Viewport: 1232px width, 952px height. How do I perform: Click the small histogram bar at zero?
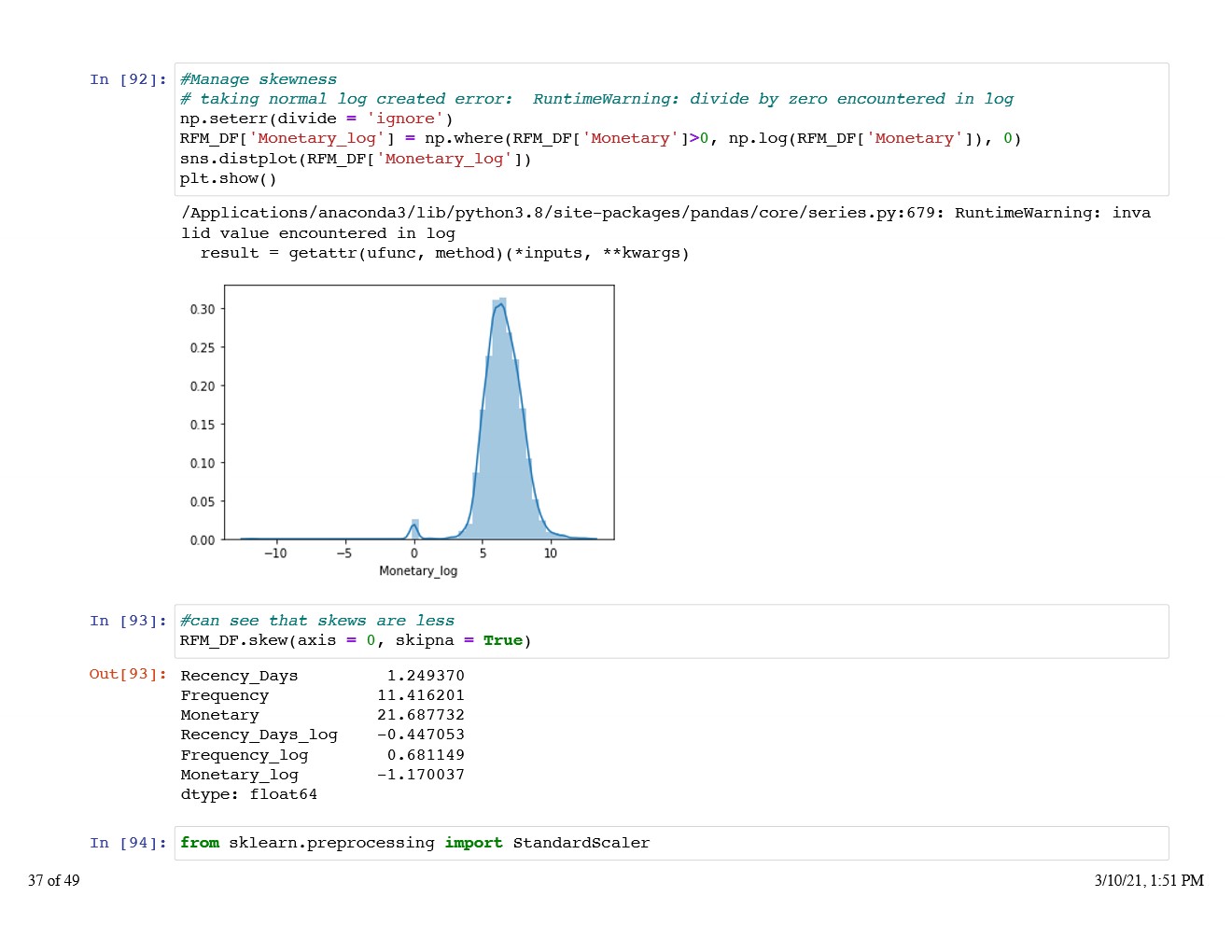pyautogui.click(x=415, y=529)
